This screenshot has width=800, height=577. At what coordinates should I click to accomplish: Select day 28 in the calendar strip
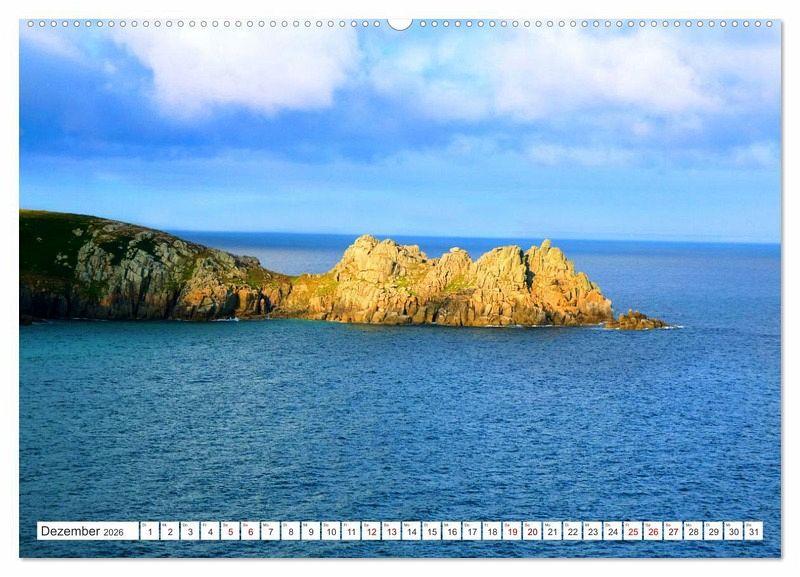[x=692, y=532]
